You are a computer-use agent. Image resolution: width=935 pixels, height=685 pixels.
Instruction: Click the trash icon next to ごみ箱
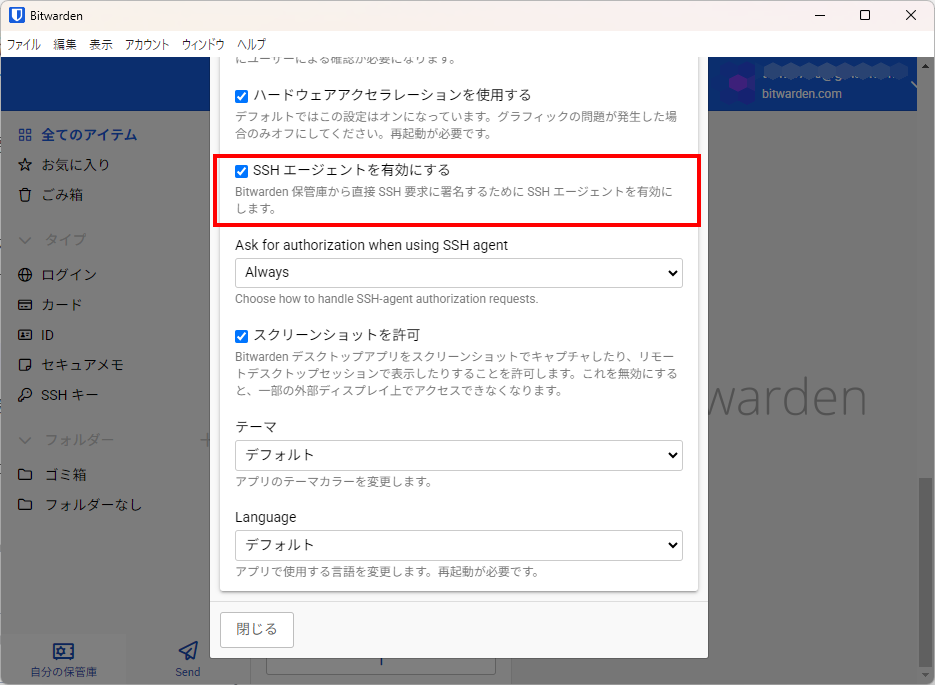[x=25, y=195]
